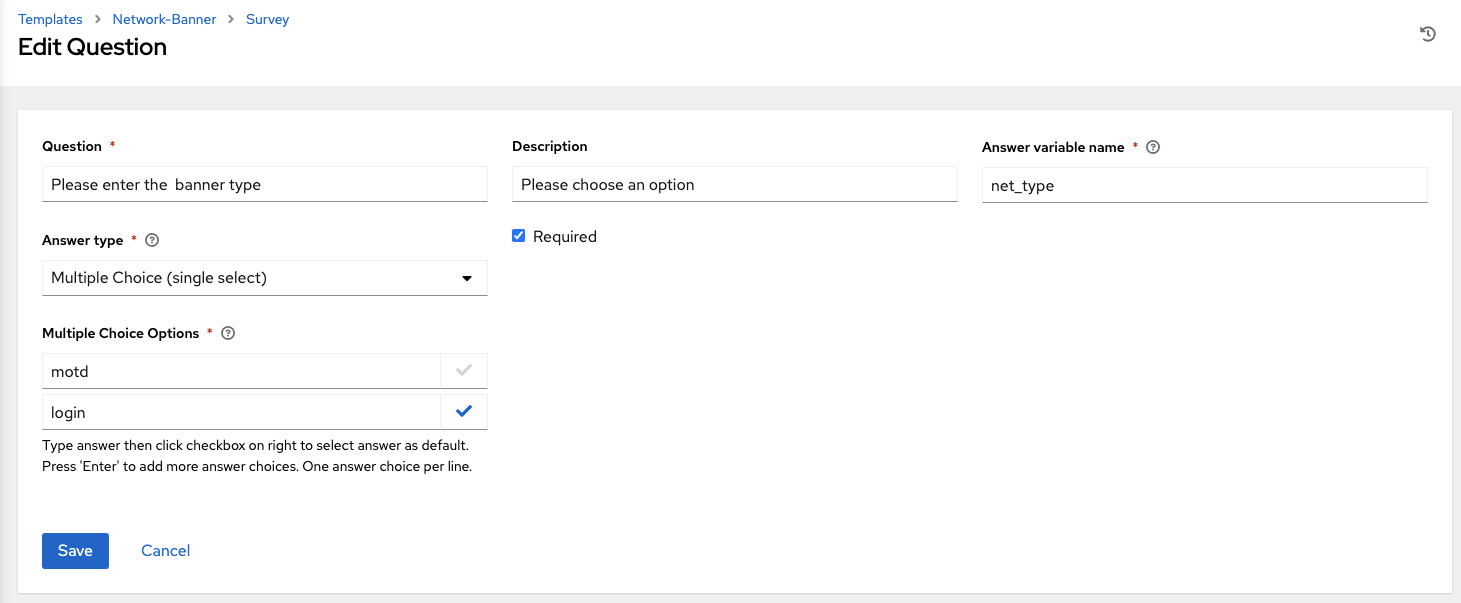
Task: Cancel editing the question
Action: coord(165,551)
